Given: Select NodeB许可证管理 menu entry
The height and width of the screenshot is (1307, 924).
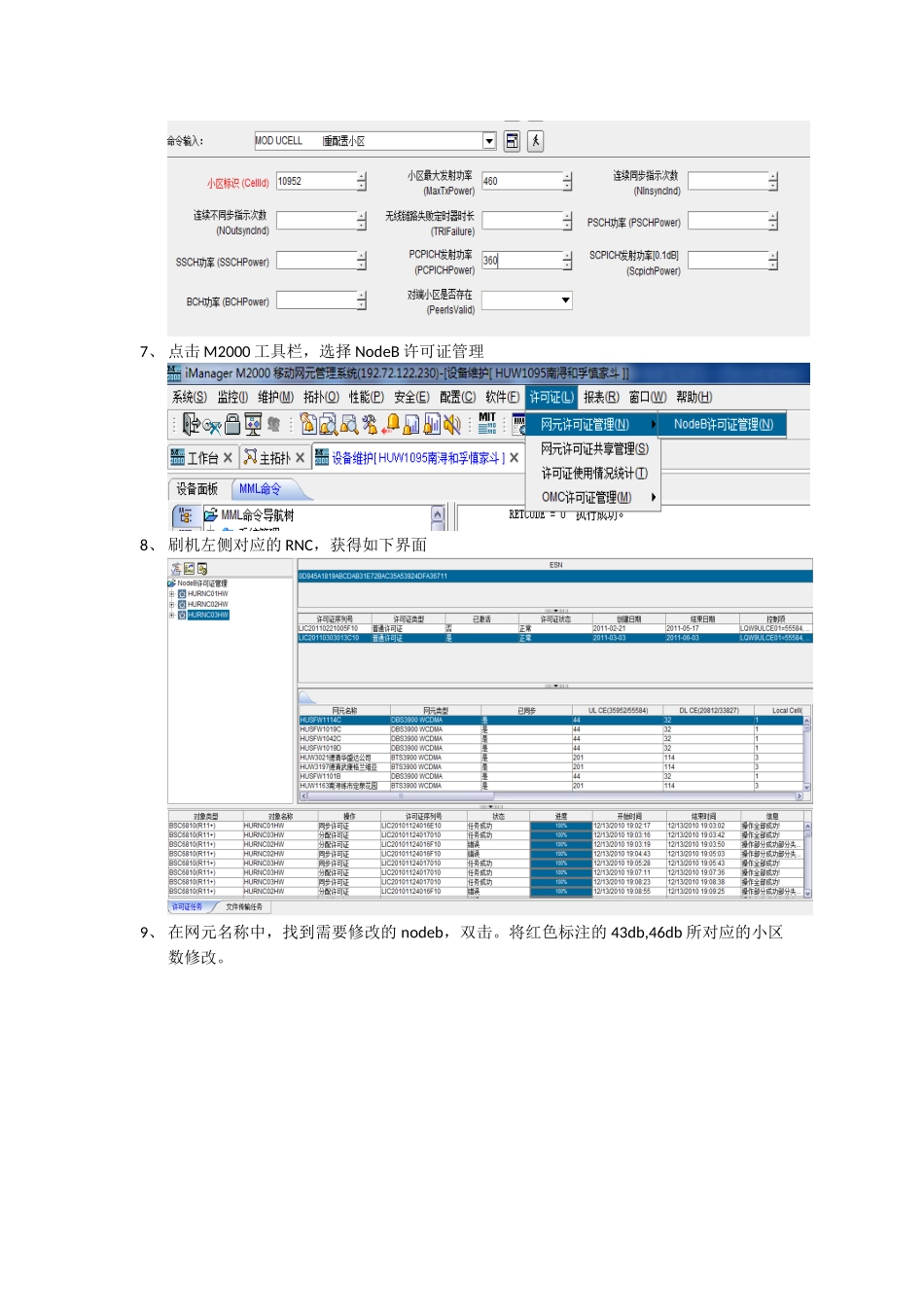Looking at the screenshot, I should (x=723, y=424).
